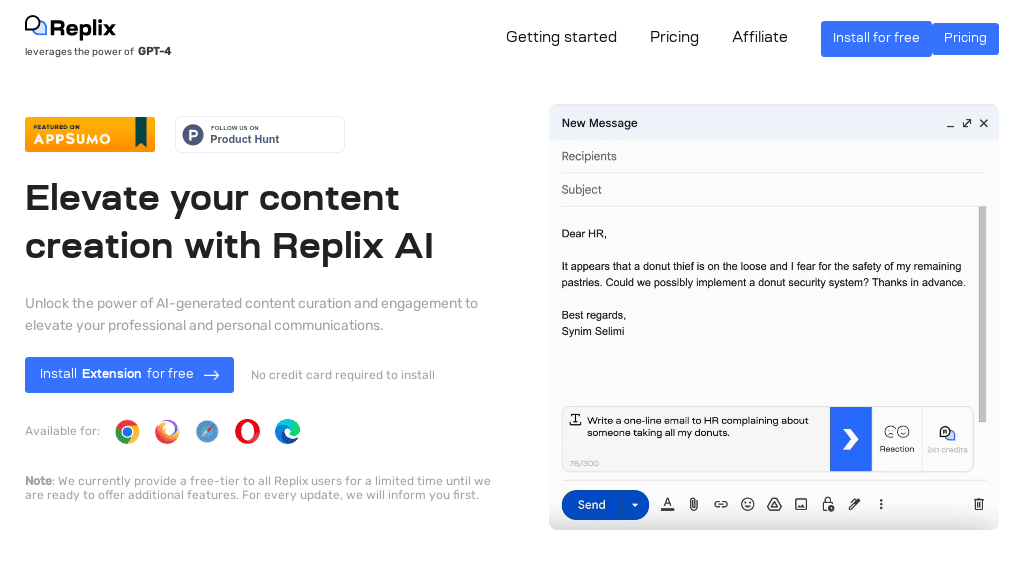1024x576 pixels.
Task: Expand the Install Extension arrow
Action: click(x=210, y=375)
